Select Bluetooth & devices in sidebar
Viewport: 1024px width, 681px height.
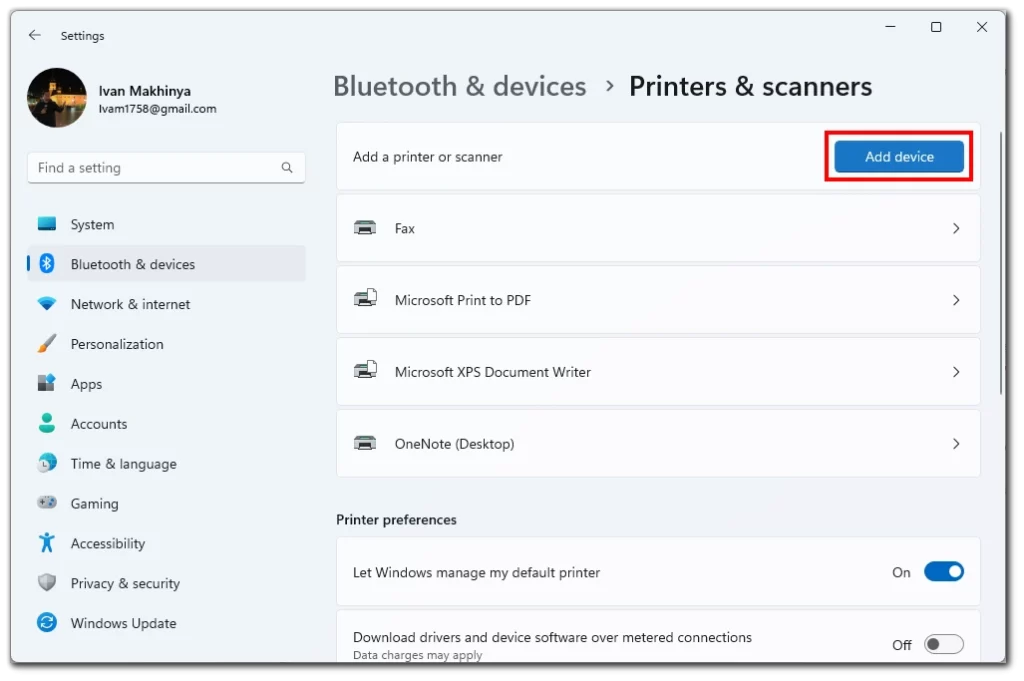pyautogui.click(x=167, y=264)
